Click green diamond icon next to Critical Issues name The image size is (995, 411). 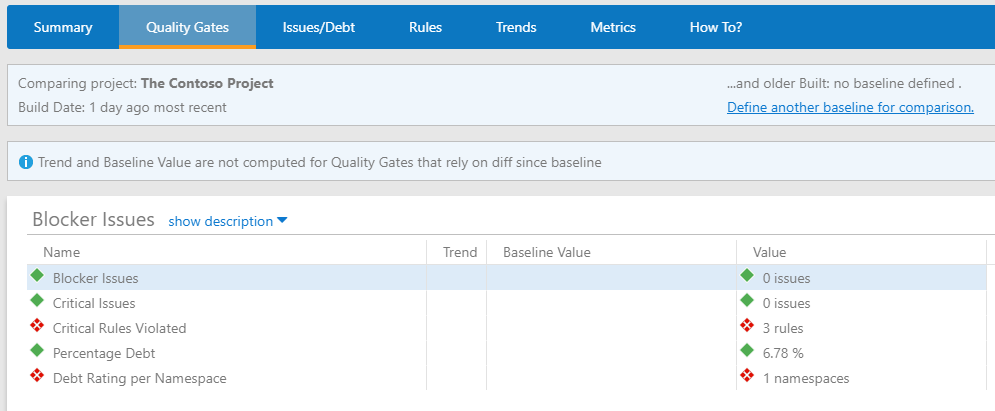point(38,301)
